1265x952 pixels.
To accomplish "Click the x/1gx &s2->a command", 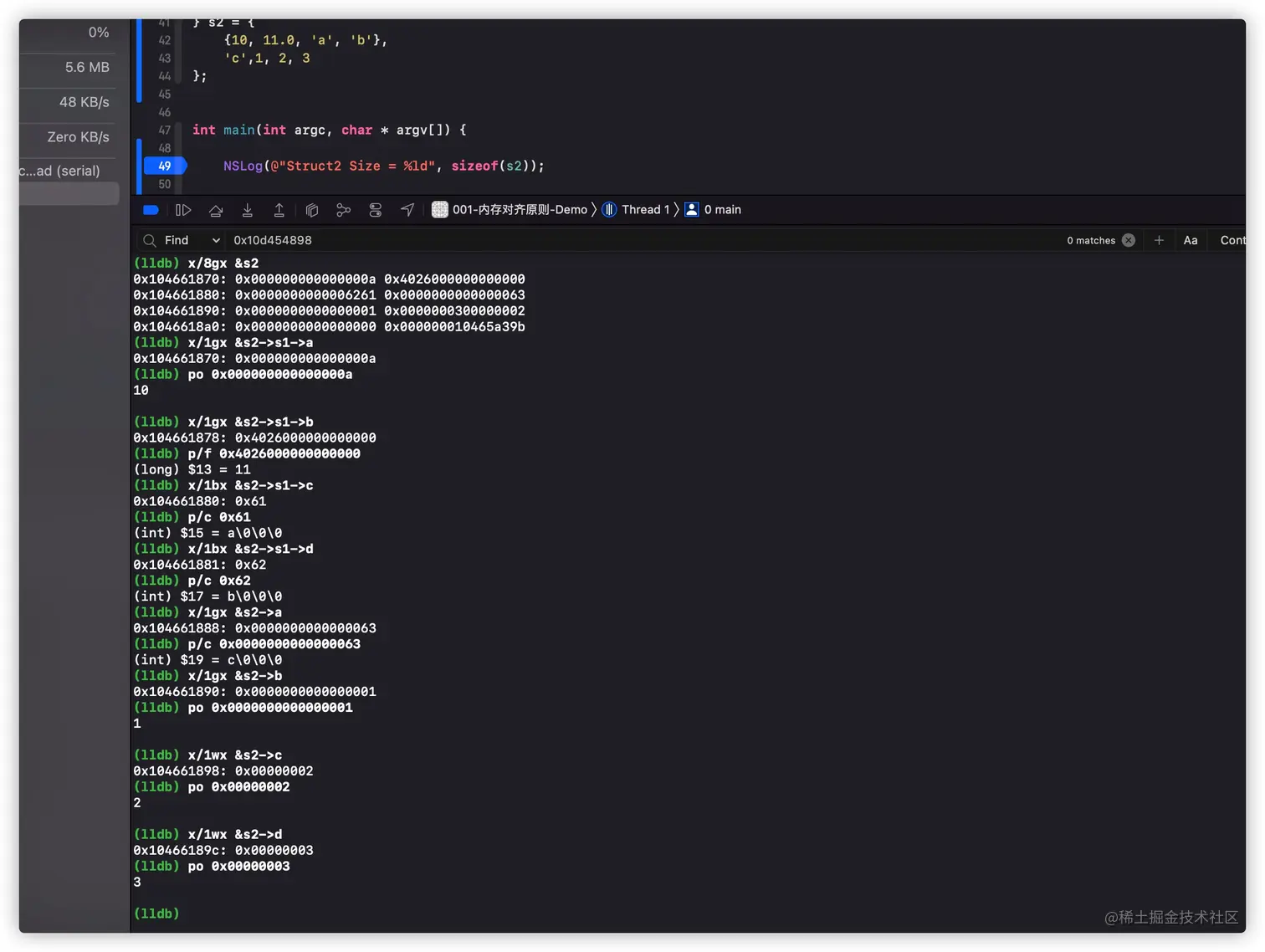I will point(207,613).
